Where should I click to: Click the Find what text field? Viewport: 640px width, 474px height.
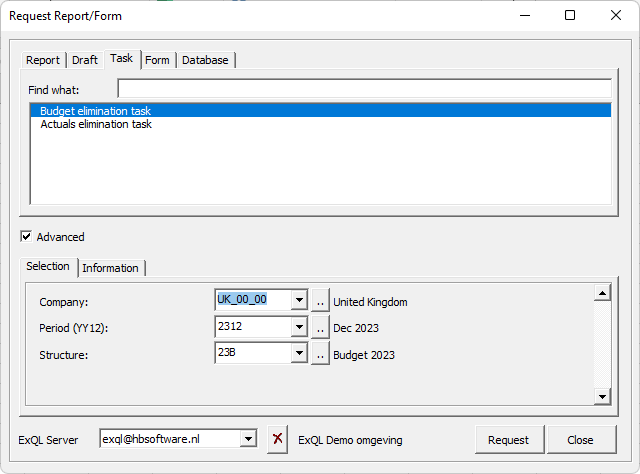click(x=364, y=89)
